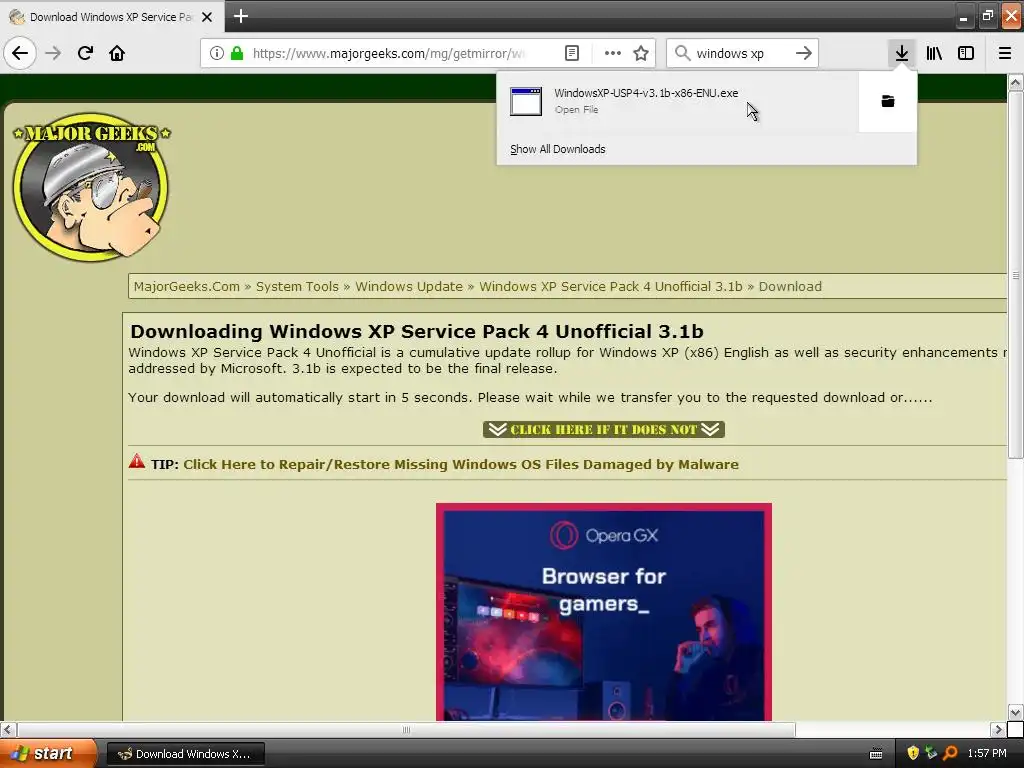Open page actions three-dot menu
The height and width of the screenshot is (768, 1024).
click(613, 54)
